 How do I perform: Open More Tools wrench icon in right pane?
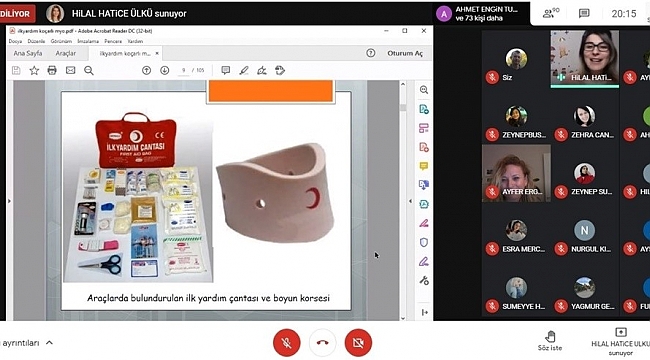[424, 280]
